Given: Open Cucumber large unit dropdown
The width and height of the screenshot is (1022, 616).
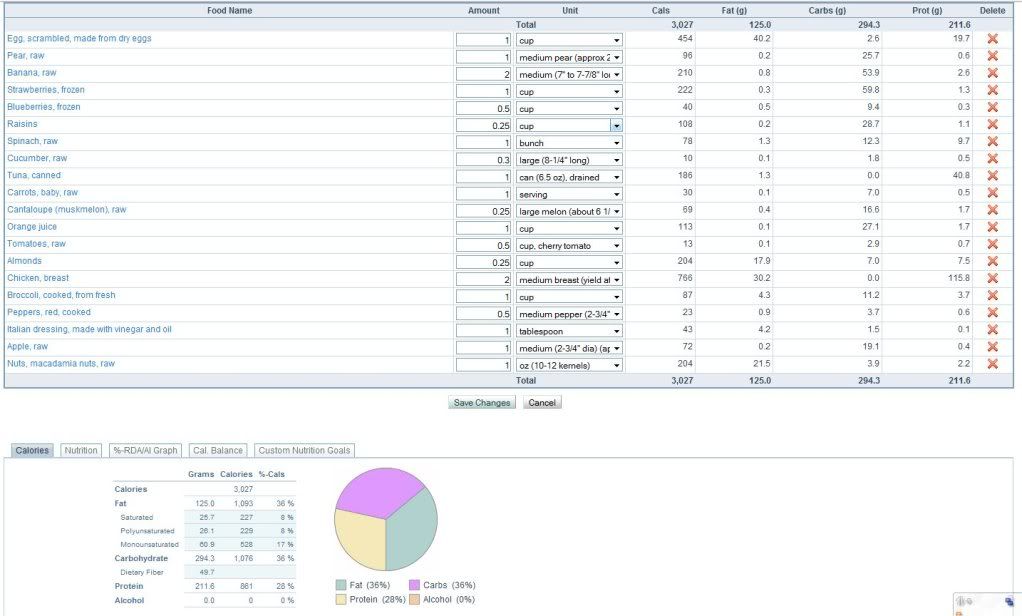Looking at the screenshot, I should pos(569,160).
